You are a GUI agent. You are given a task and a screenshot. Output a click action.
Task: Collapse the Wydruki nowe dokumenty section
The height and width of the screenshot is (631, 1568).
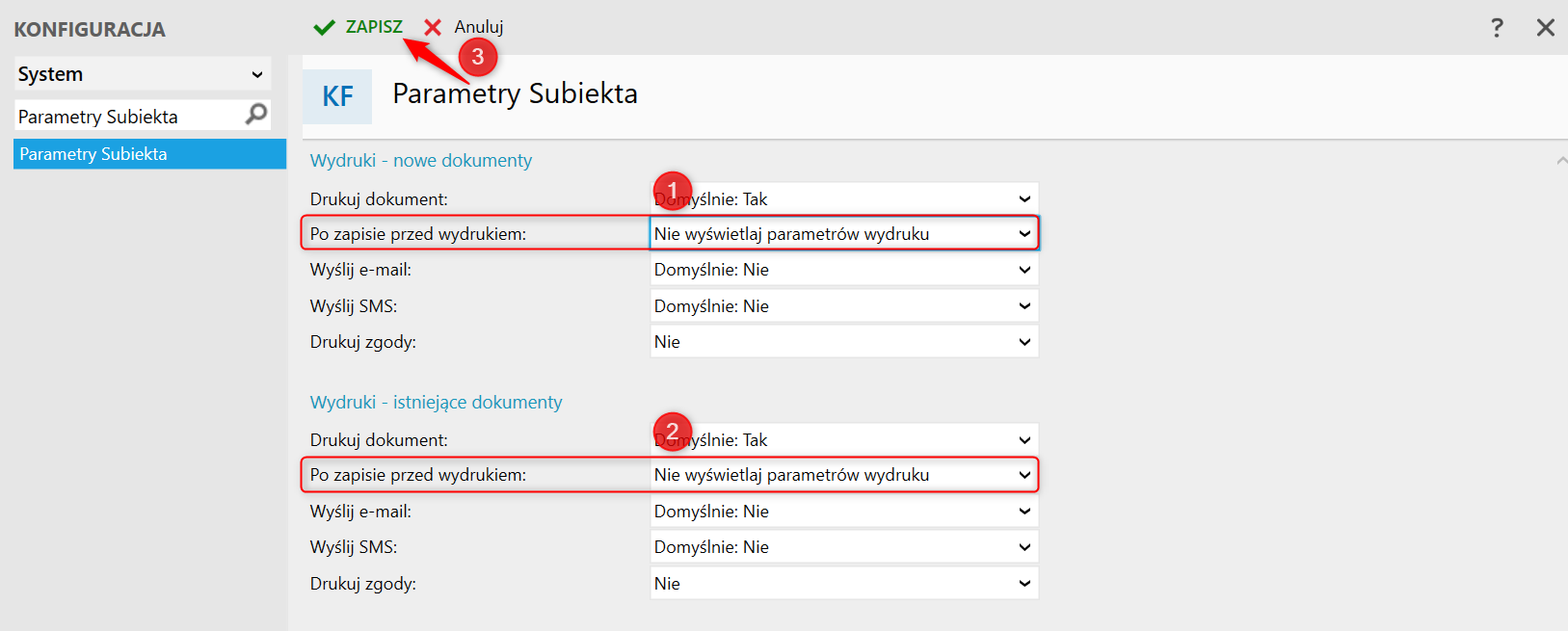[x=1560, y=161]
